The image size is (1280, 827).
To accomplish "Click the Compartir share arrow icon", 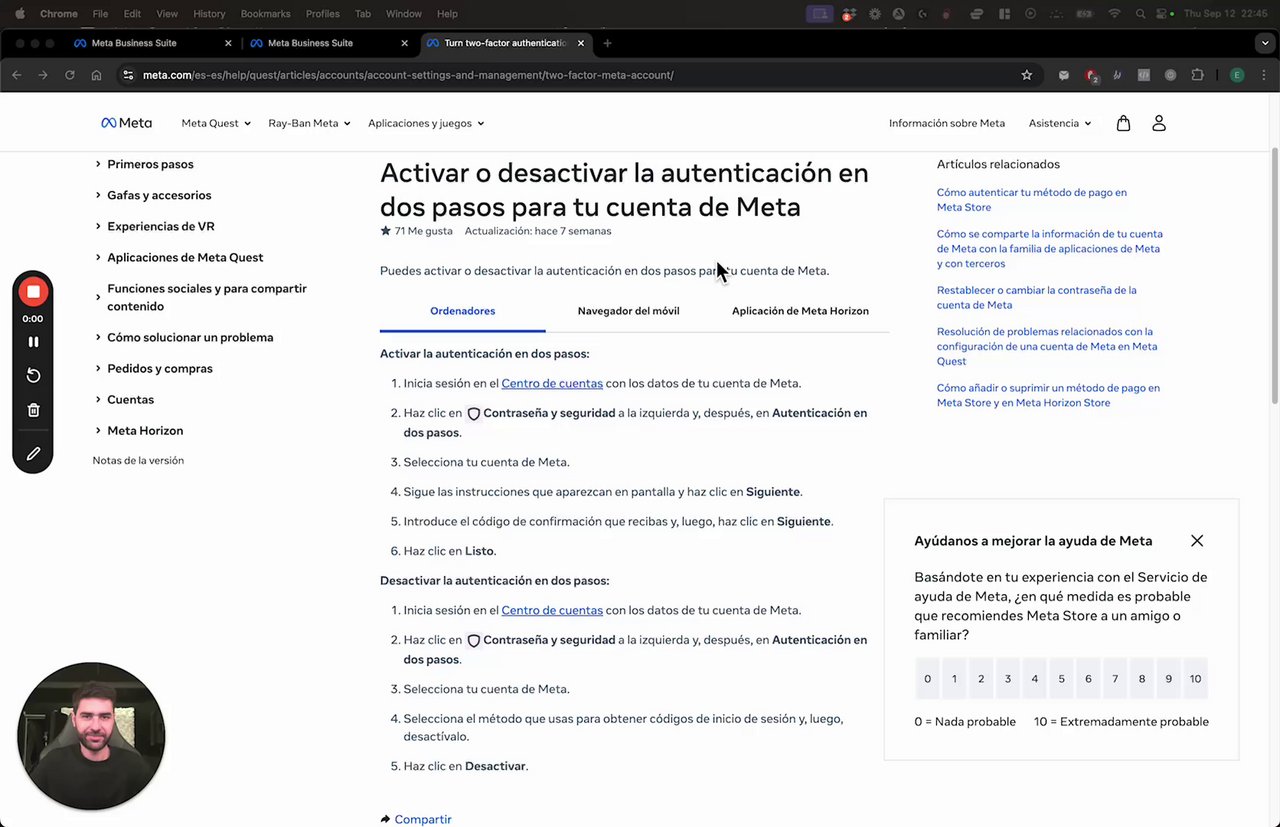I will (385, 819).
